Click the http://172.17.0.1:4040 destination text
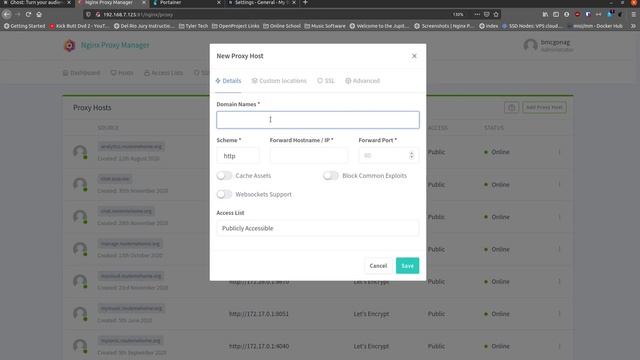Image resolution: width=640 pixels, height=360 pixels. pos(259,346)
